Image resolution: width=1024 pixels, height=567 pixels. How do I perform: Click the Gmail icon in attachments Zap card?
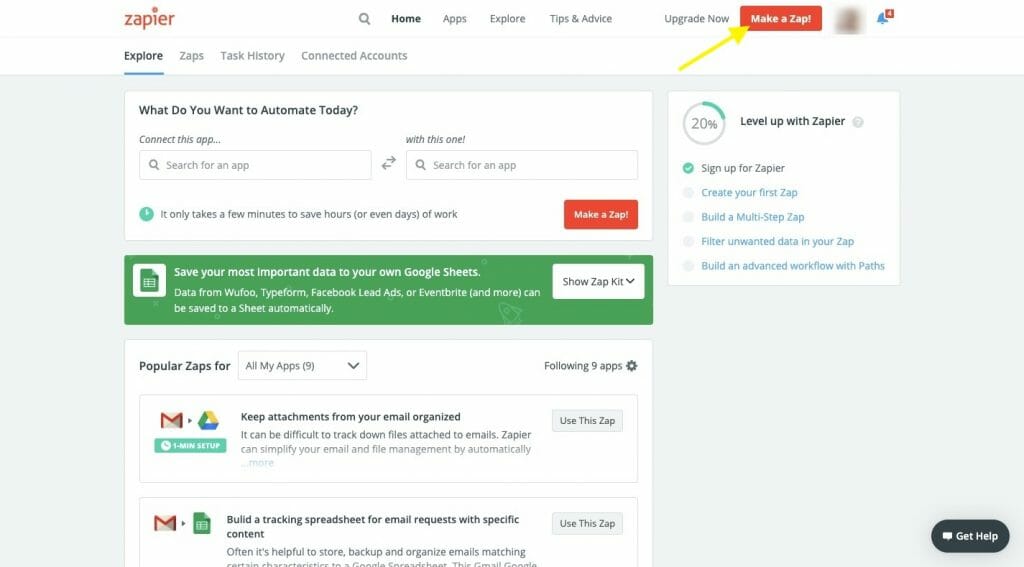point(172,420)
